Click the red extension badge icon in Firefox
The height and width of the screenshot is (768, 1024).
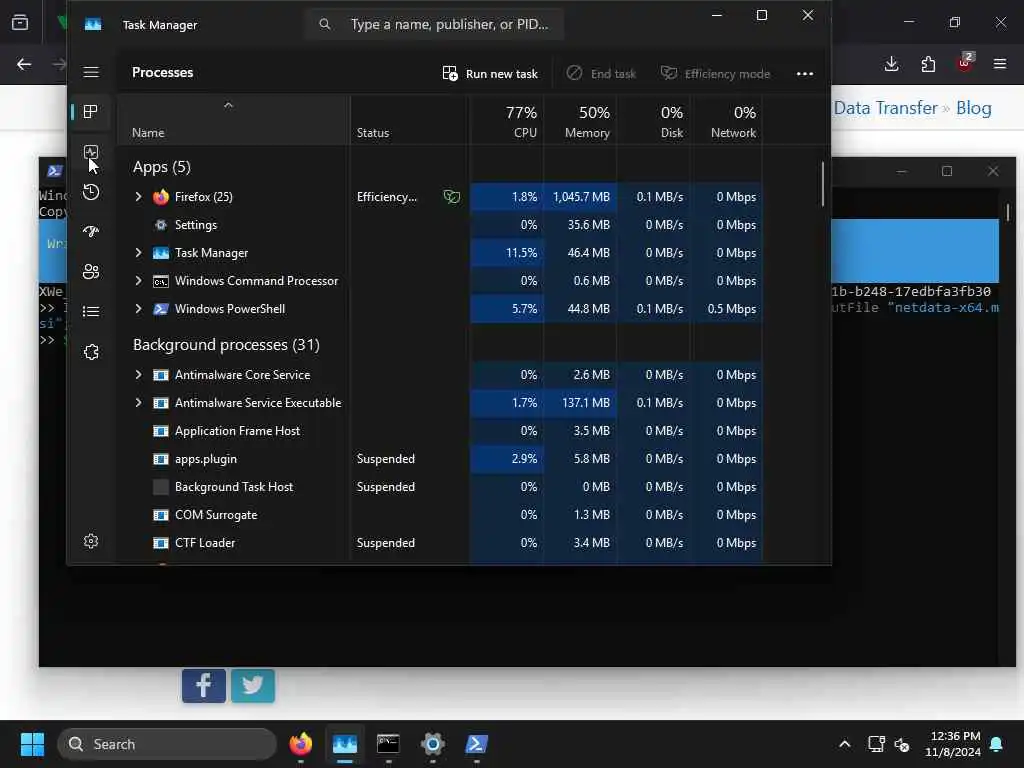(x=965, y=63)
